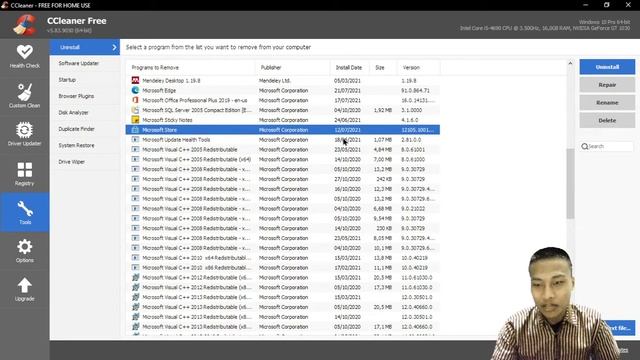The height and width of the screenshot is (360, 640).
Task: Click the Microsoft Office Professional Plus icon
Action: click(x=135, y=100)
